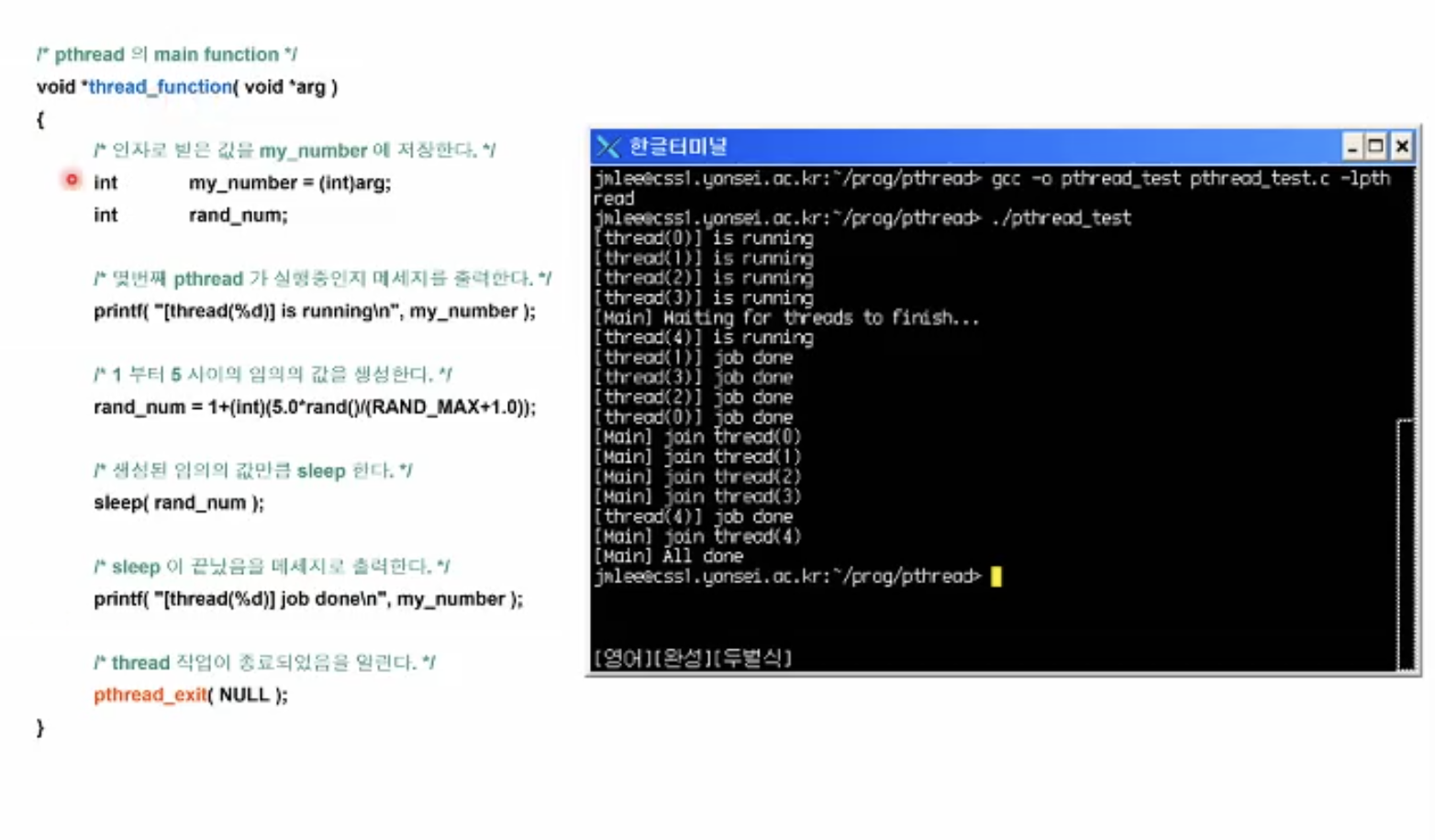The width and height of the screenshot is (1435, 840).
Task: Click the red laser pointer dot
Action: pyautogui.click(x=72, y=180)
